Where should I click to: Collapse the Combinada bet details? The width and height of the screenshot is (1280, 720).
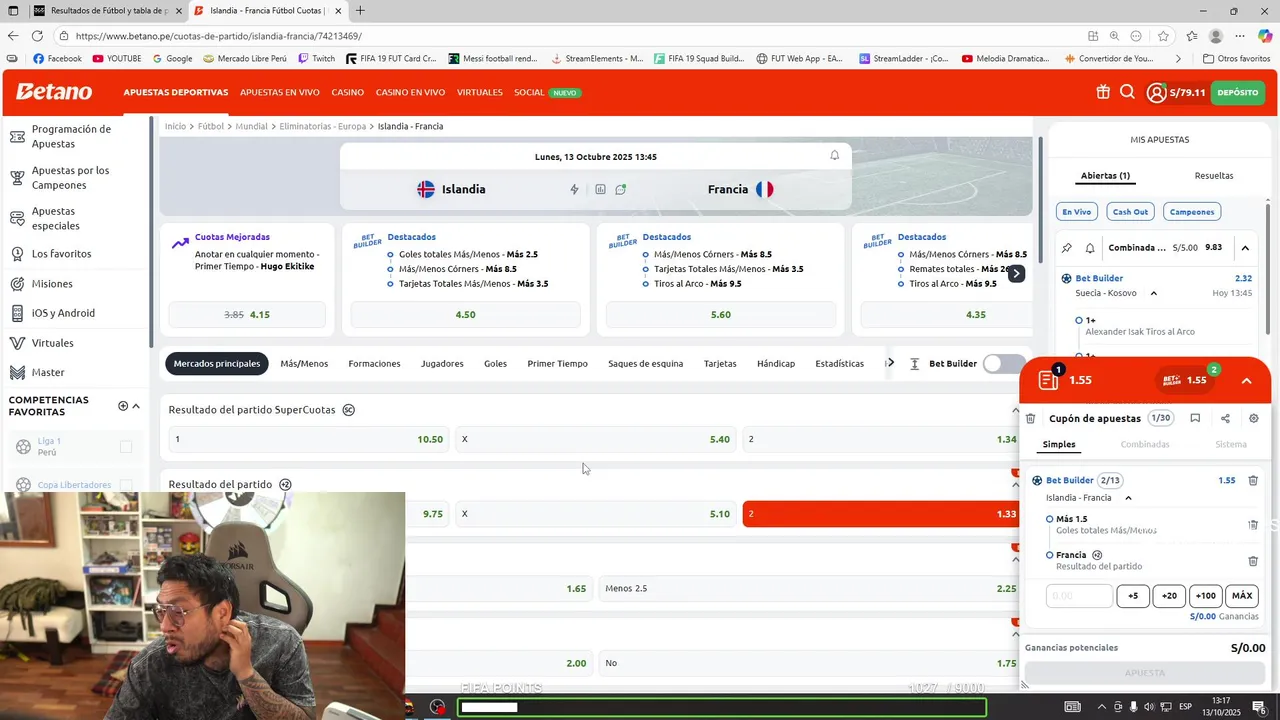click(1245, 248)
